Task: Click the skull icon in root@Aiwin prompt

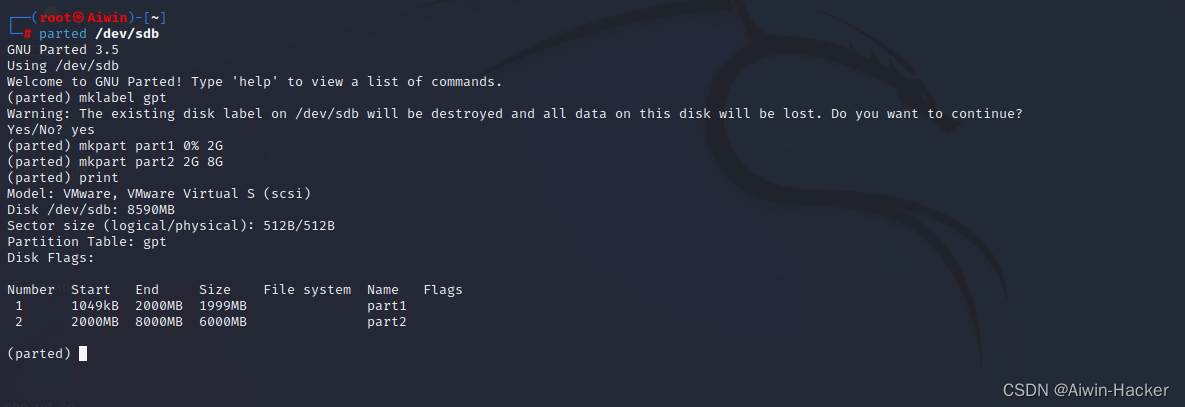Action: [x=79, y=18]
